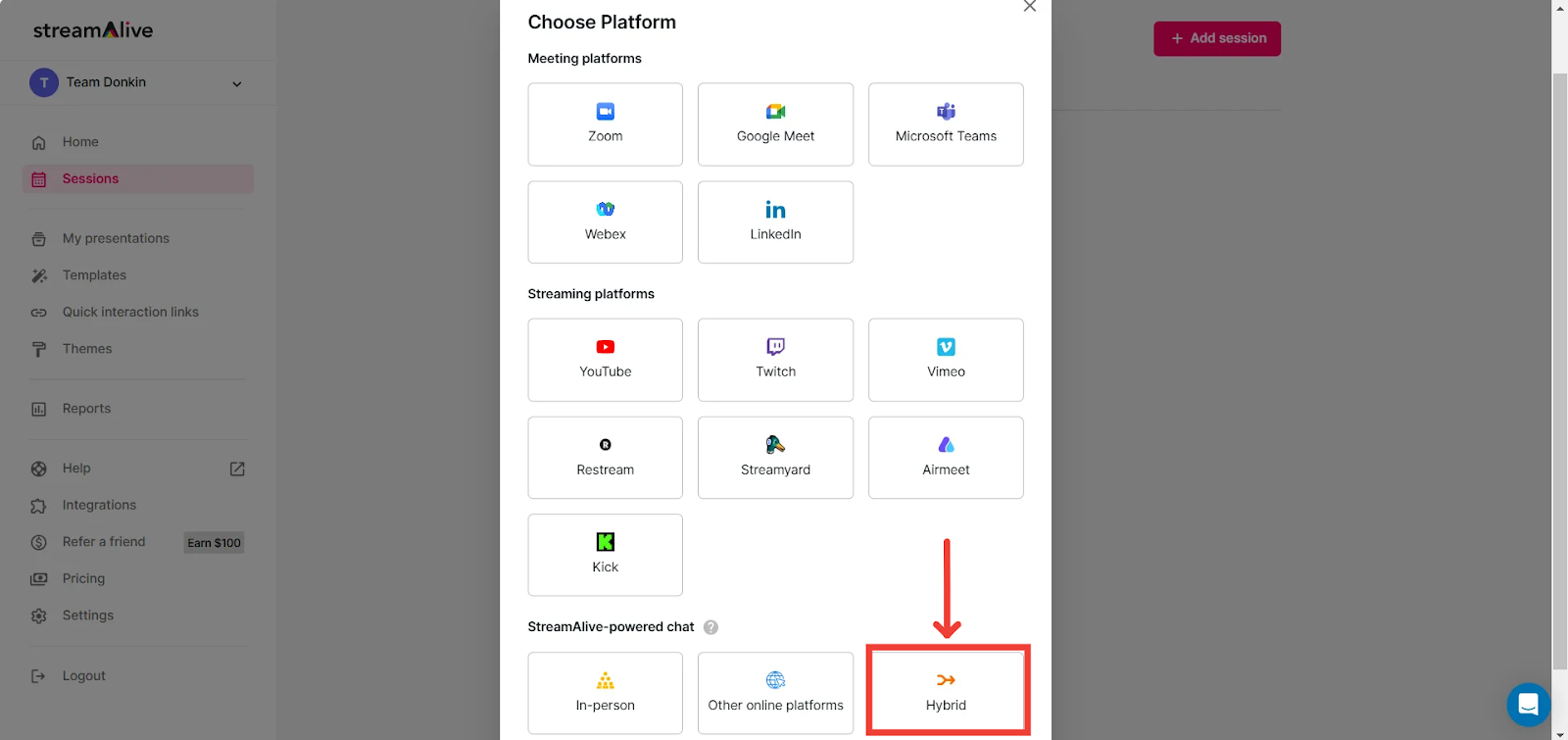Go to Home in the sidebar
1568x740 pixels.
pyautogui.click(x=80, y=142)
